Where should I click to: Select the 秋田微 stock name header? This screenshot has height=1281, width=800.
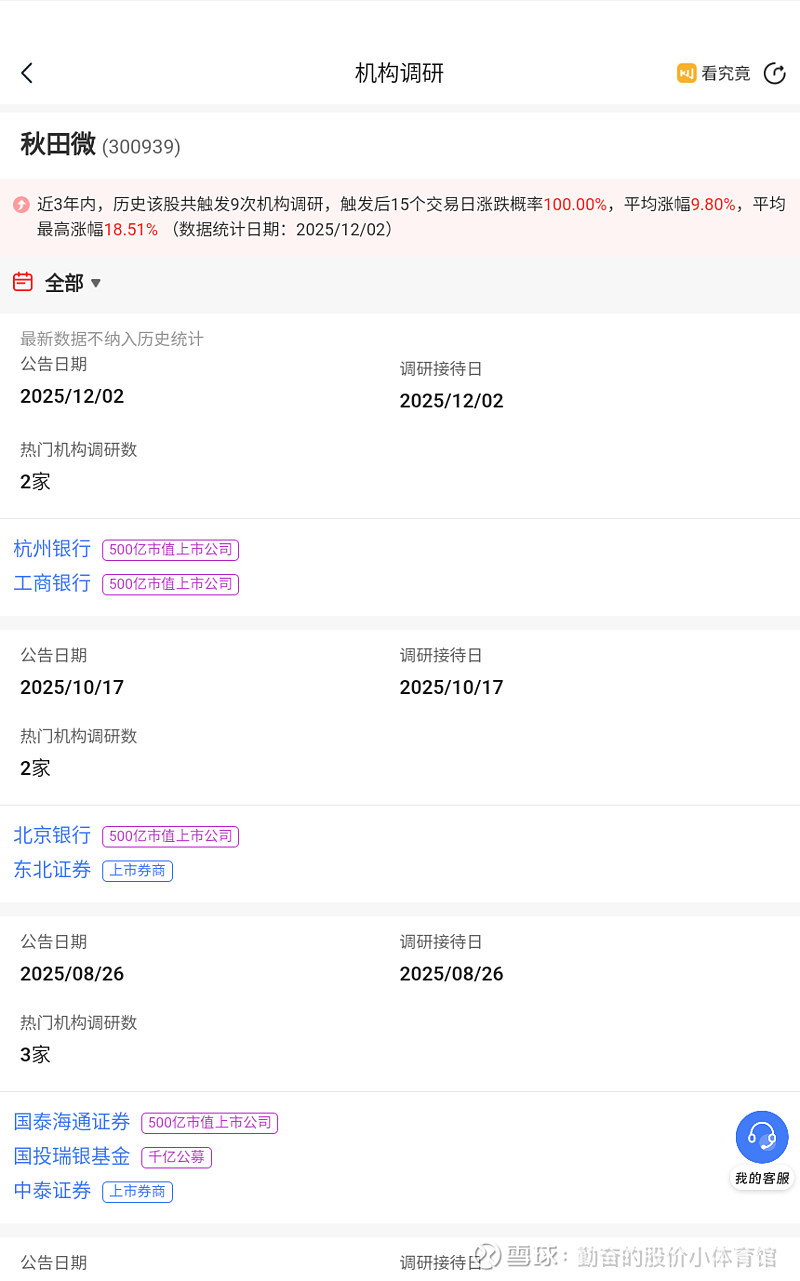tap(58, 145)
